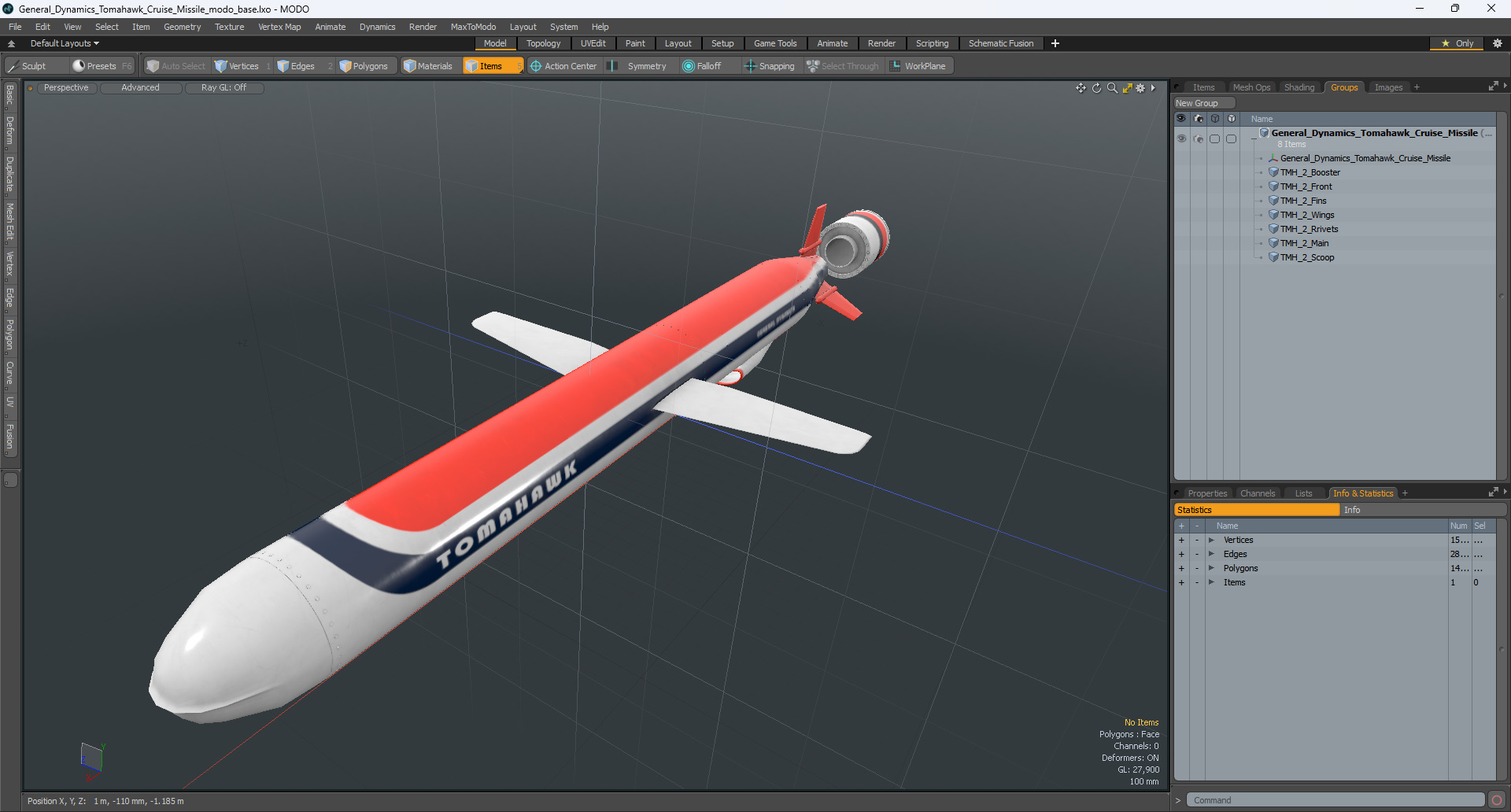Expand the Groups panel to full size

(1493, 87)
